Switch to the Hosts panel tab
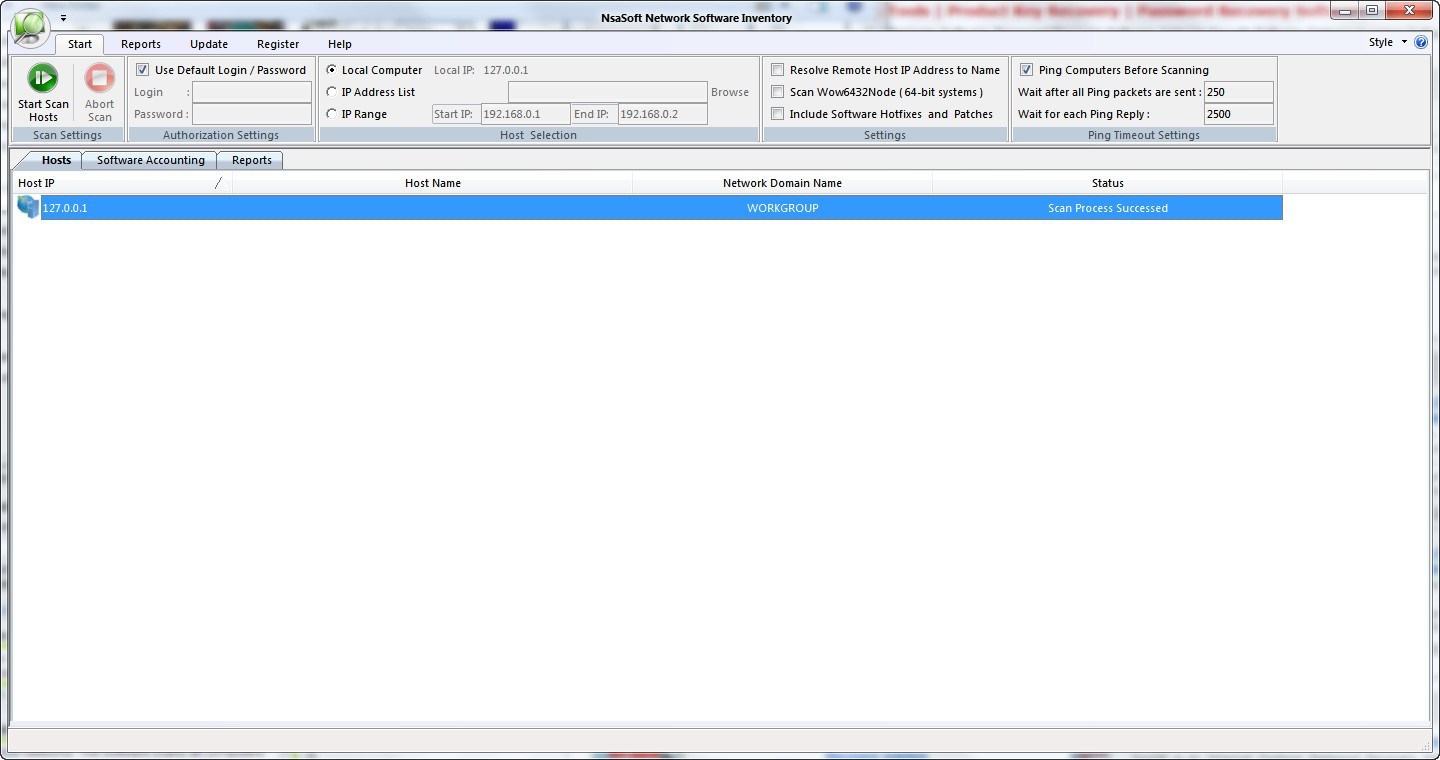 pos(56,160)
